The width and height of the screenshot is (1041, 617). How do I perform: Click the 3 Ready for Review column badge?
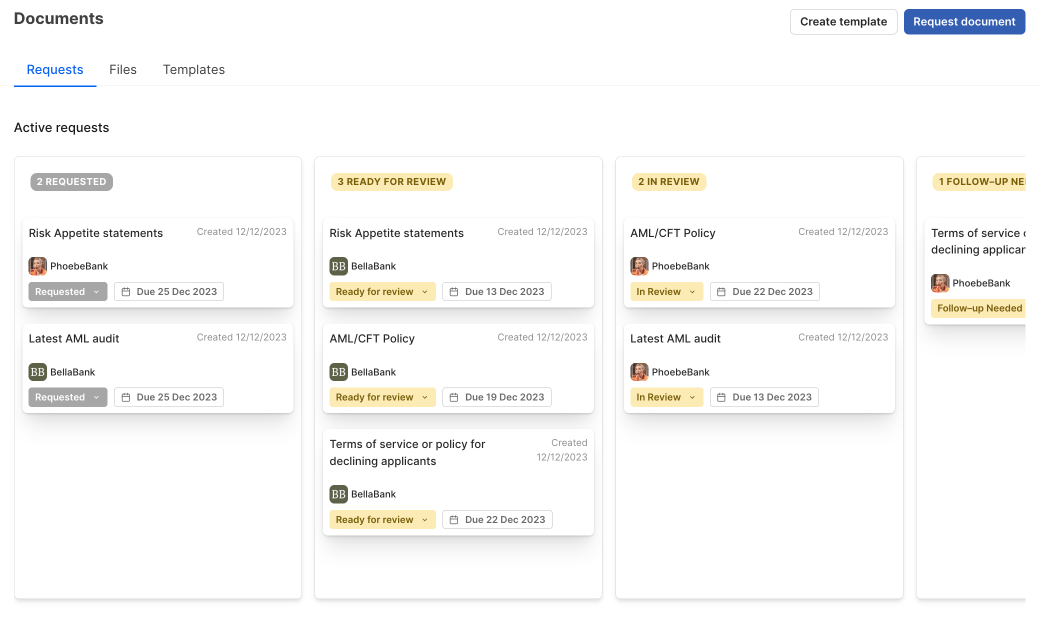[392, 182]
